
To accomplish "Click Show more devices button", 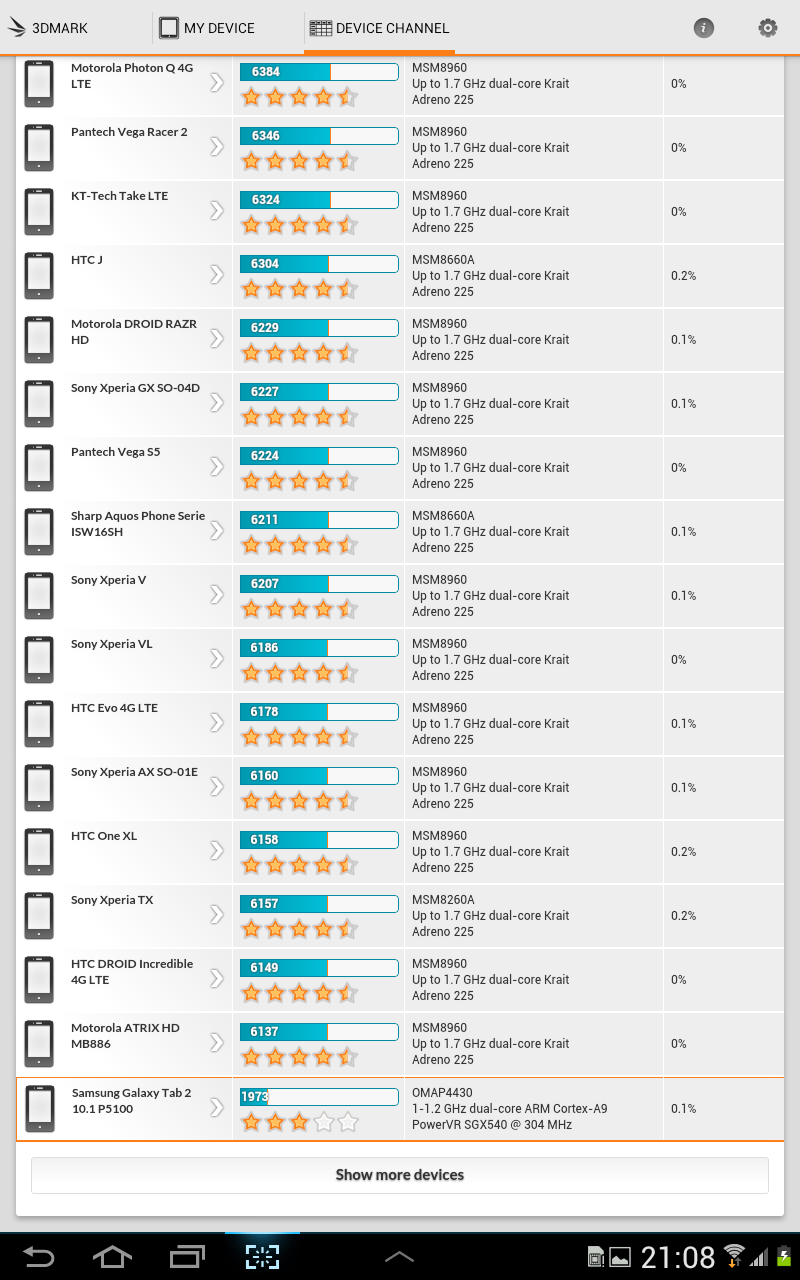I will pyautogui.click(x=400, y=1175).
